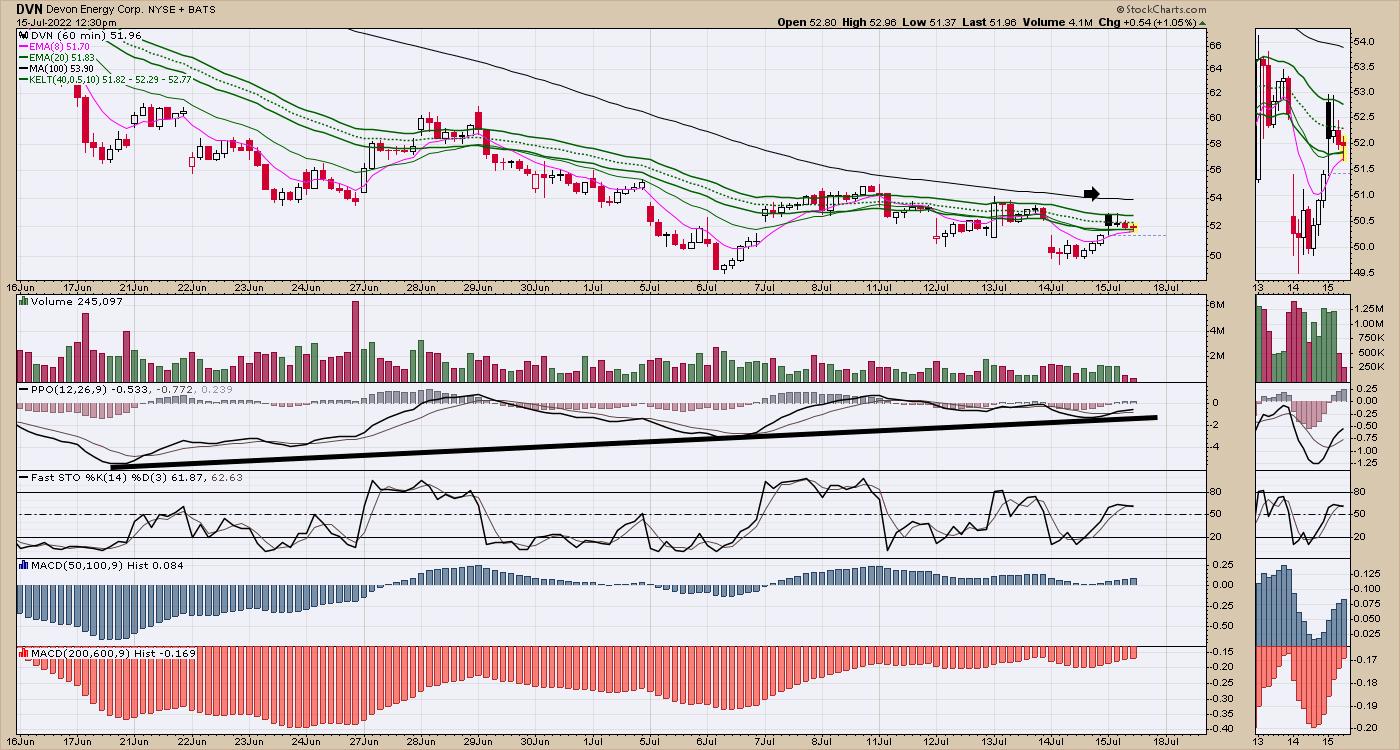The width and height of the screenshot is (1400, 750).
Task: Click the green up-triangle next to Chg
Action: click(1204, 21)
